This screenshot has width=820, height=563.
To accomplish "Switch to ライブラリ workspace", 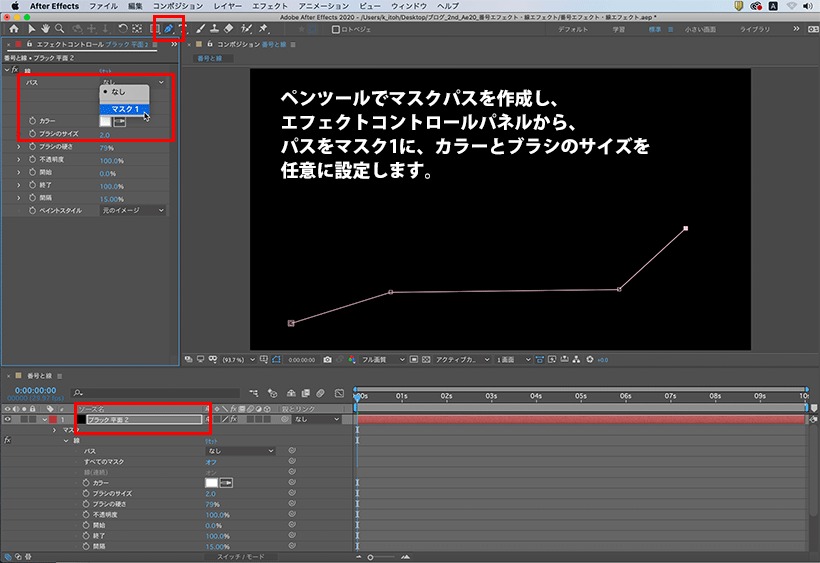I will pos(755,29).
